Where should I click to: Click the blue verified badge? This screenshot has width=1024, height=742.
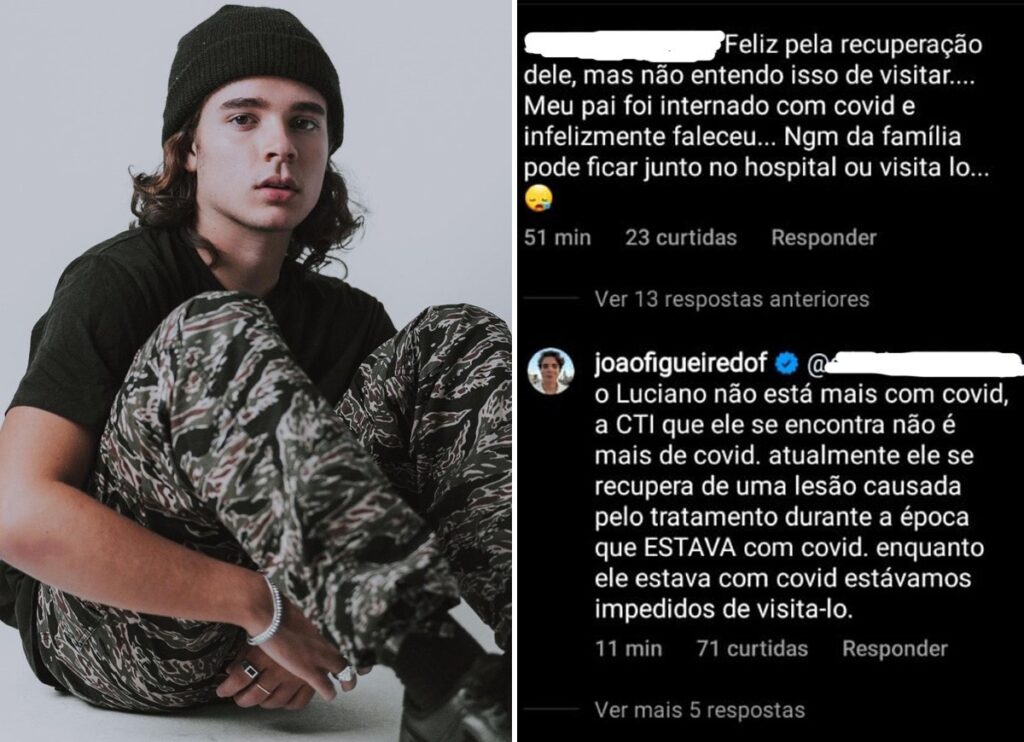pos(788,363)
